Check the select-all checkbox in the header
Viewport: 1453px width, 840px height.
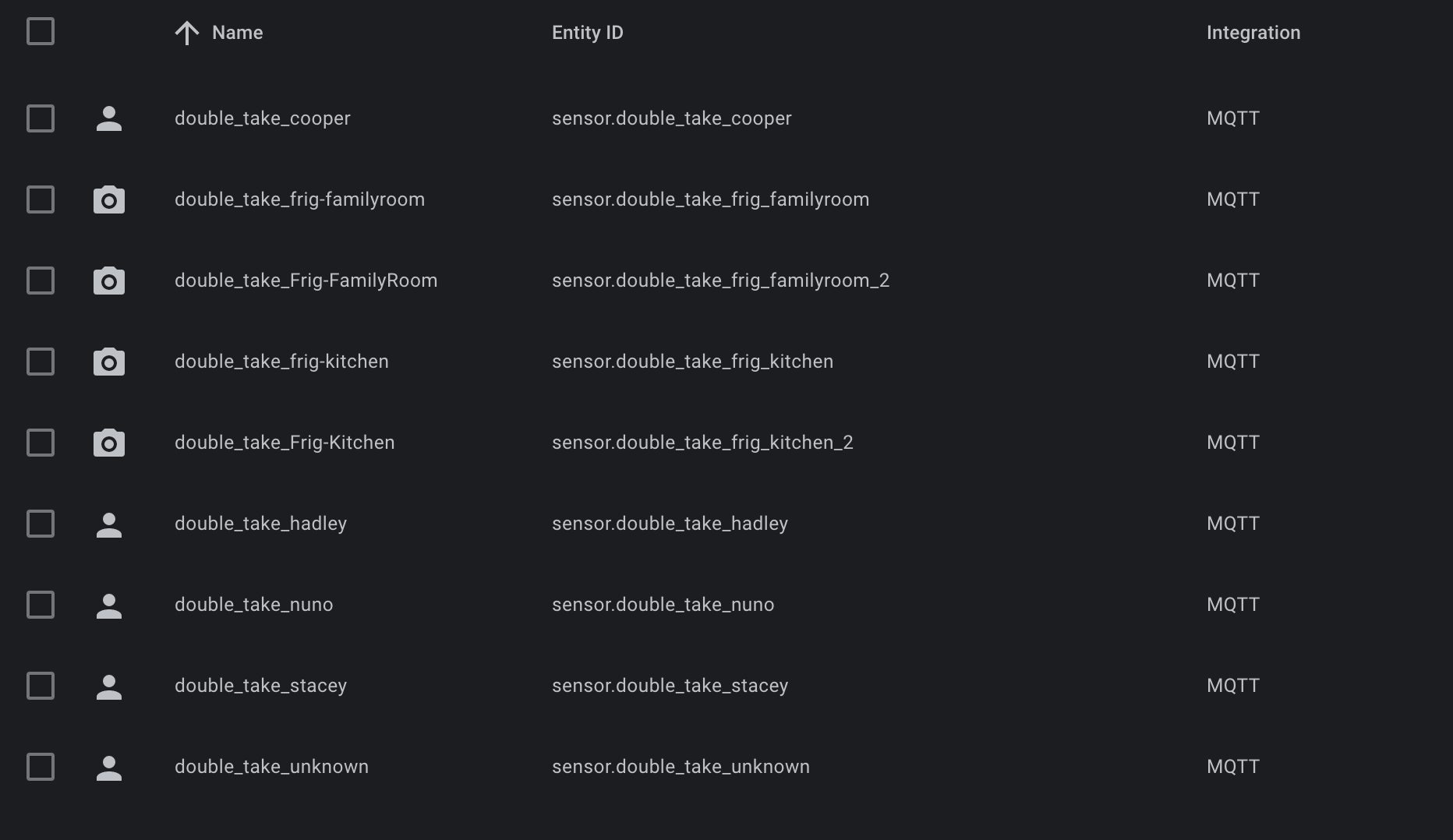coord(40,31)
